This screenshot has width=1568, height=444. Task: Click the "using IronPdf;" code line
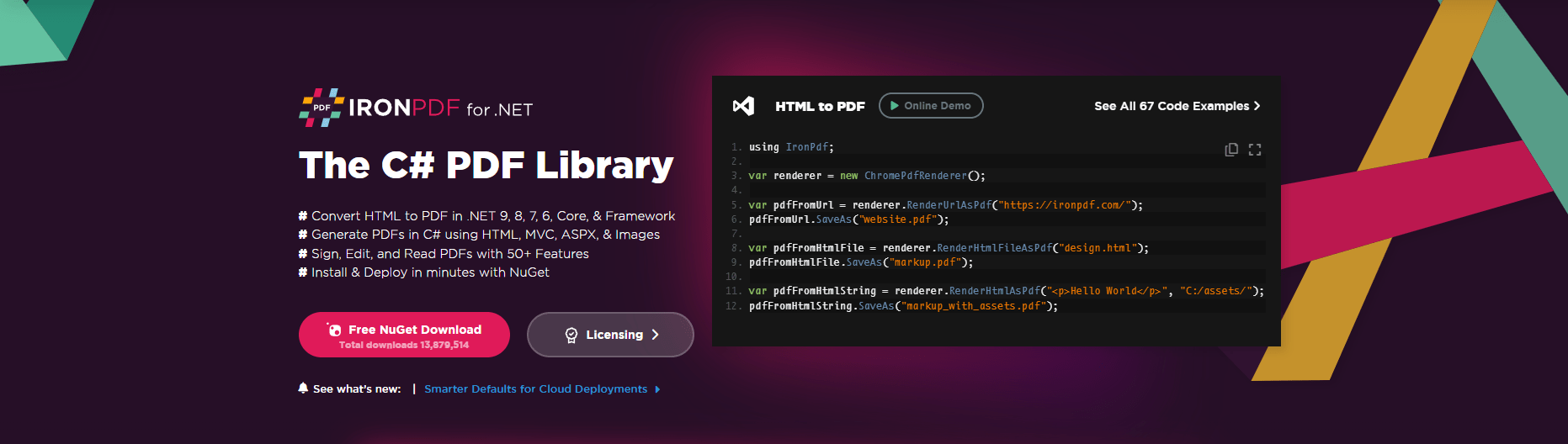[790, 147]
